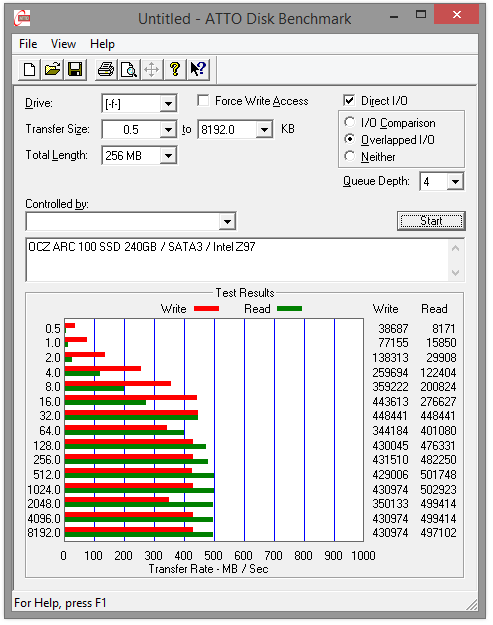The width and height of the screenshot is (493, 625).
Task: Click the read value 8171
Action: [444, 328]
